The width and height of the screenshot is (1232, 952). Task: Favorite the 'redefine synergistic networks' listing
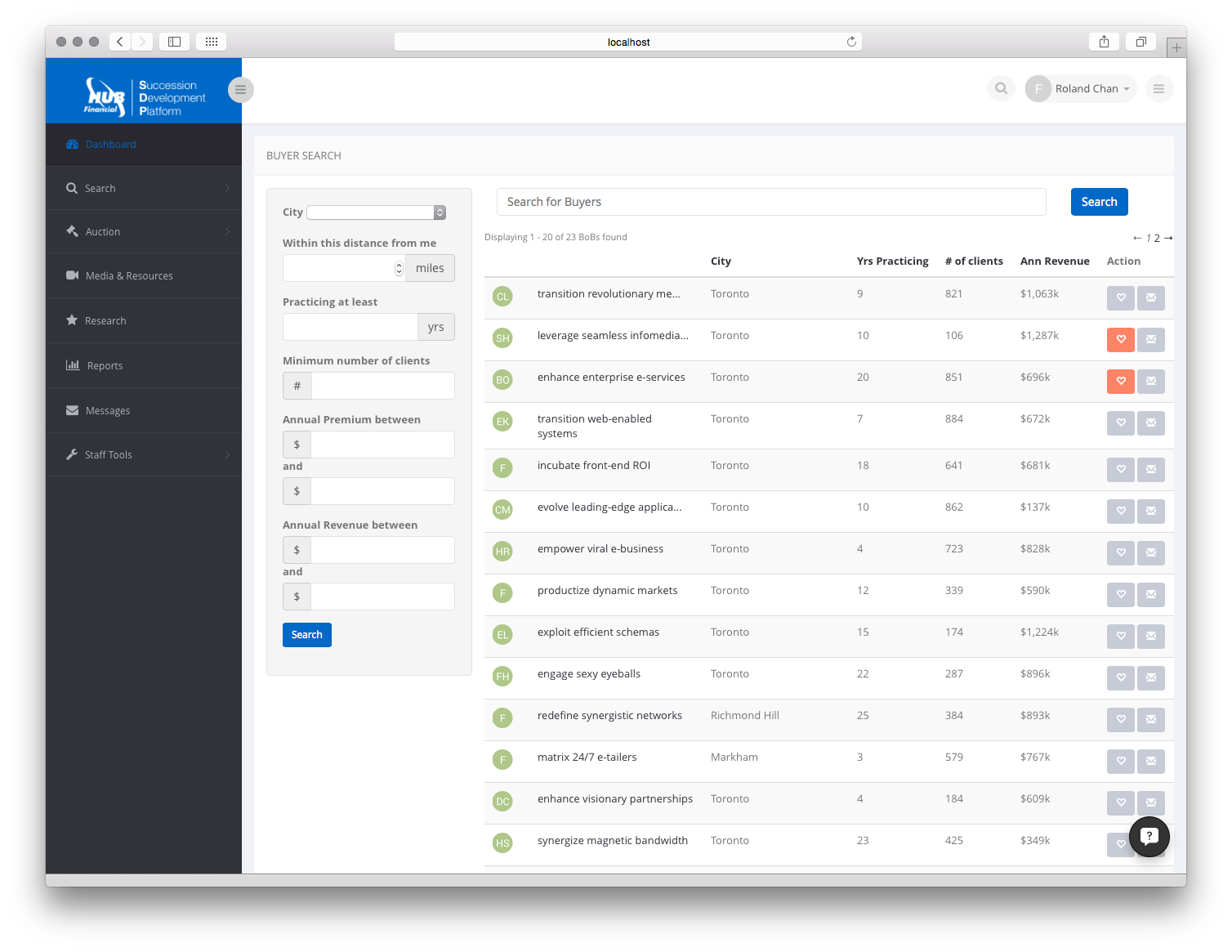(x=1121, y=720)
